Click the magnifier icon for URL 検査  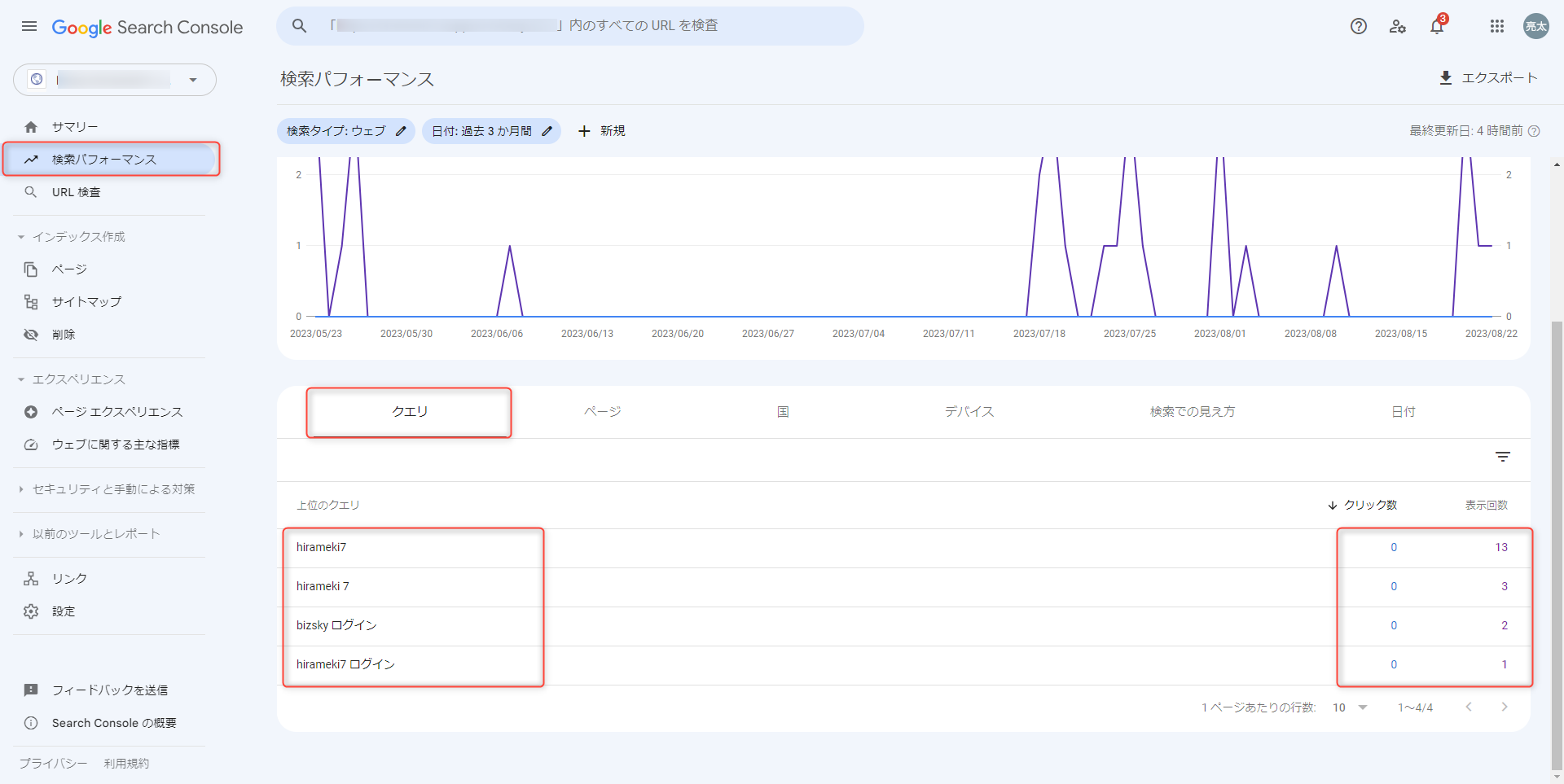pyautogui.click(x=31, y=192)
